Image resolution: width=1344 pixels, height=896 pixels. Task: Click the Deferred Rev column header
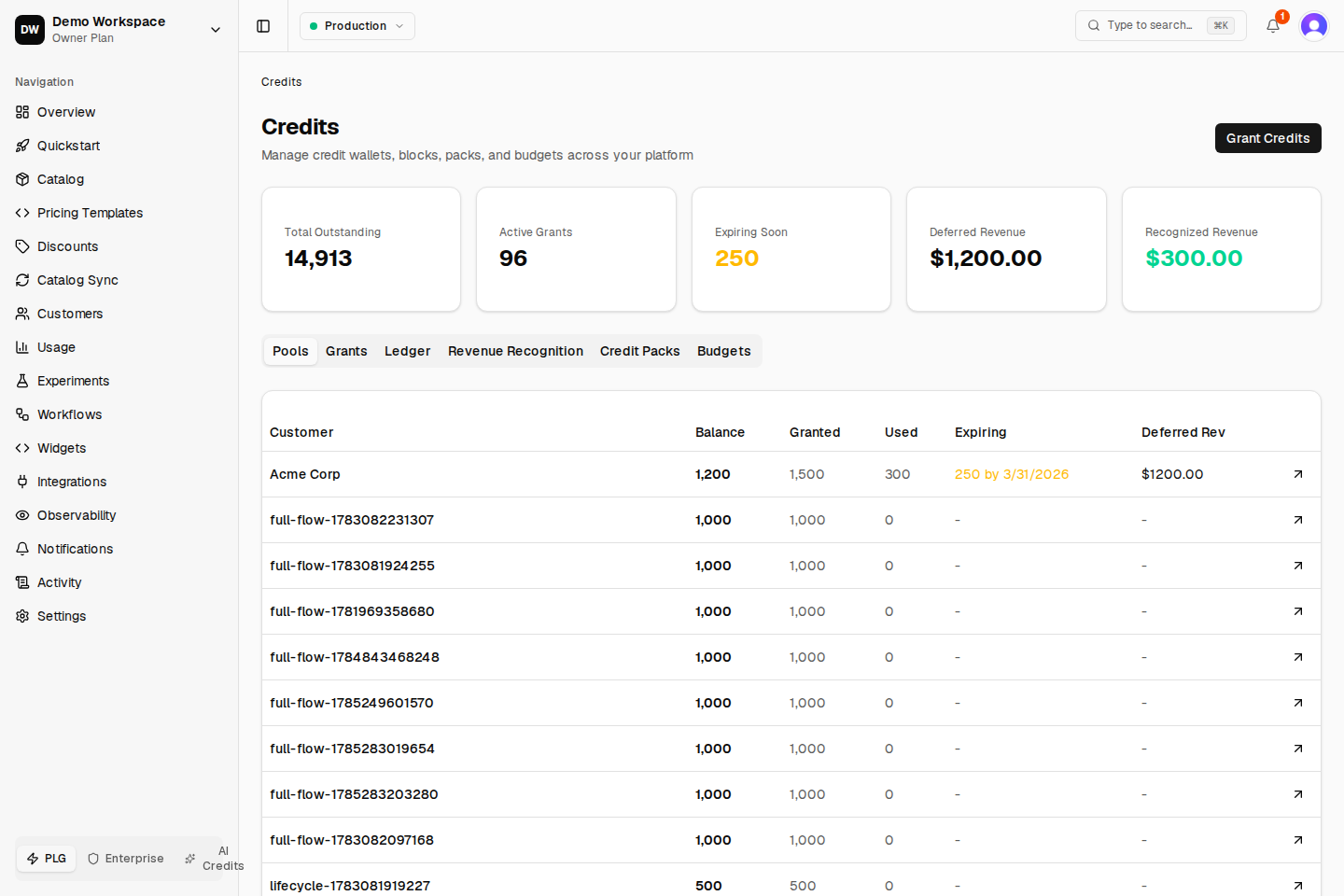pyautogui.click(x=1183, y=432)
